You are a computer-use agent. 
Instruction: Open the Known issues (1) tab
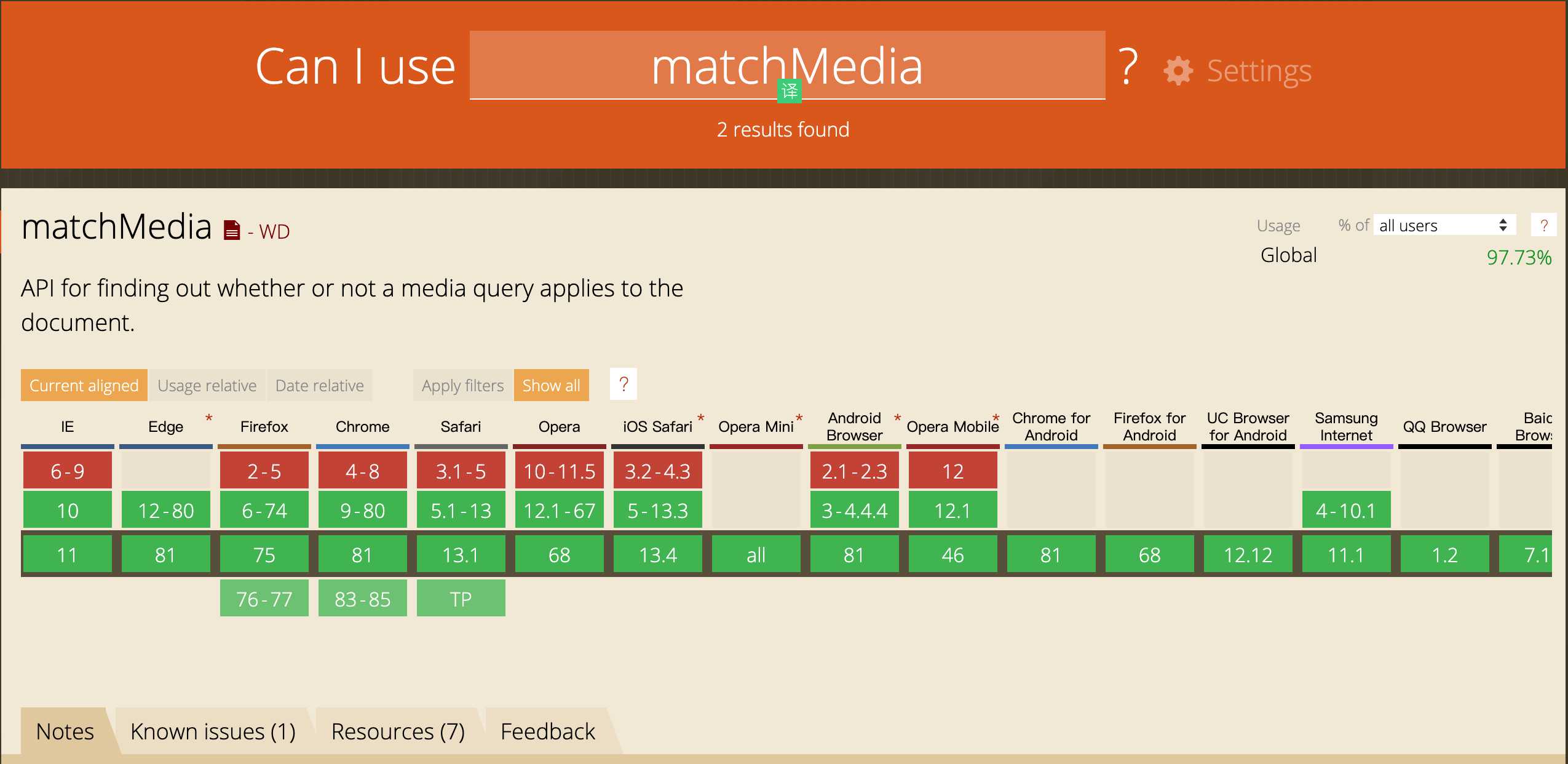point(213,731)
